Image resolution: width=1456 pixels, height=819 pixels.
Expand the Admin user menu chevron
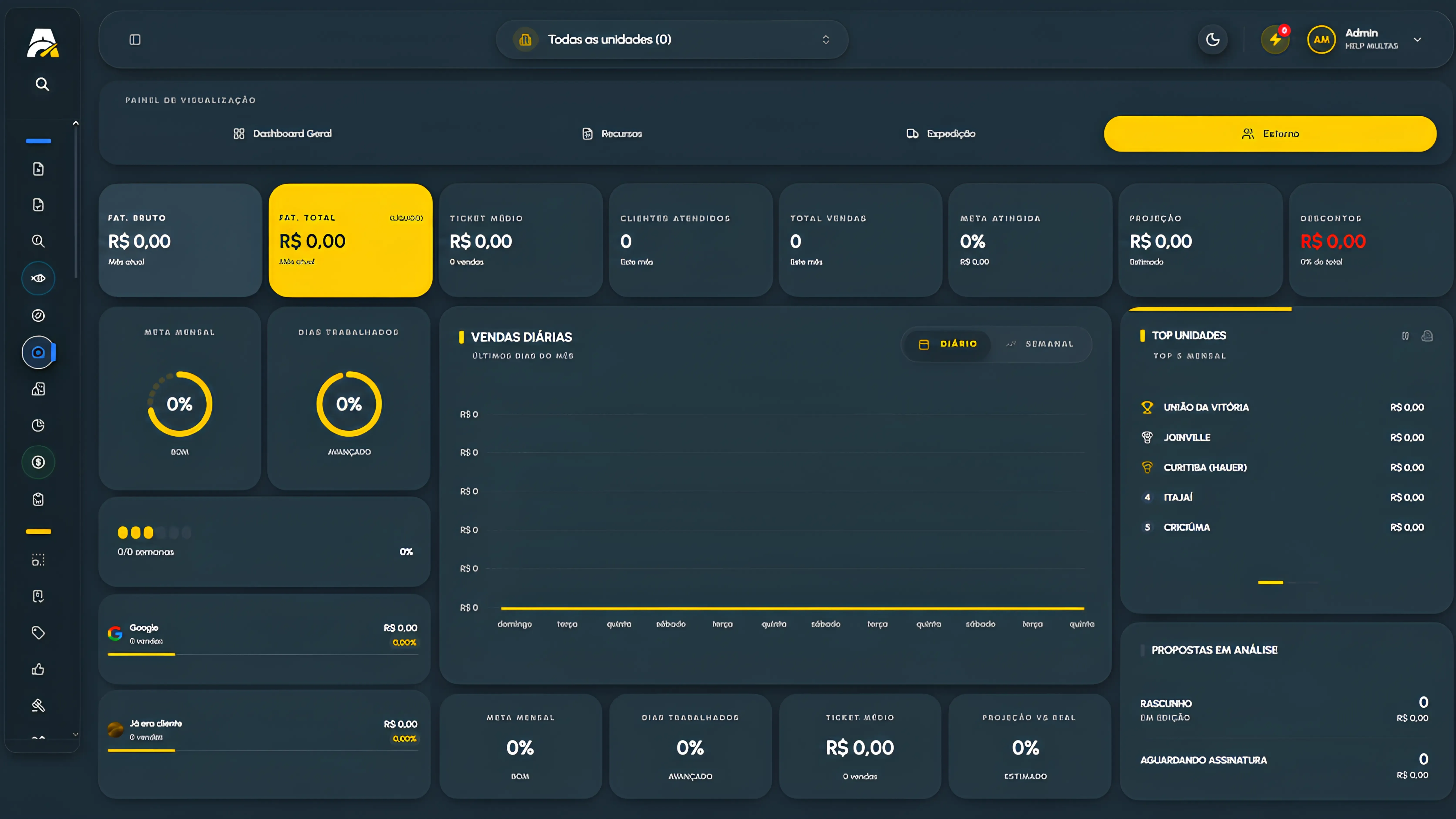pyautogui.click(x=1417, y=40)
